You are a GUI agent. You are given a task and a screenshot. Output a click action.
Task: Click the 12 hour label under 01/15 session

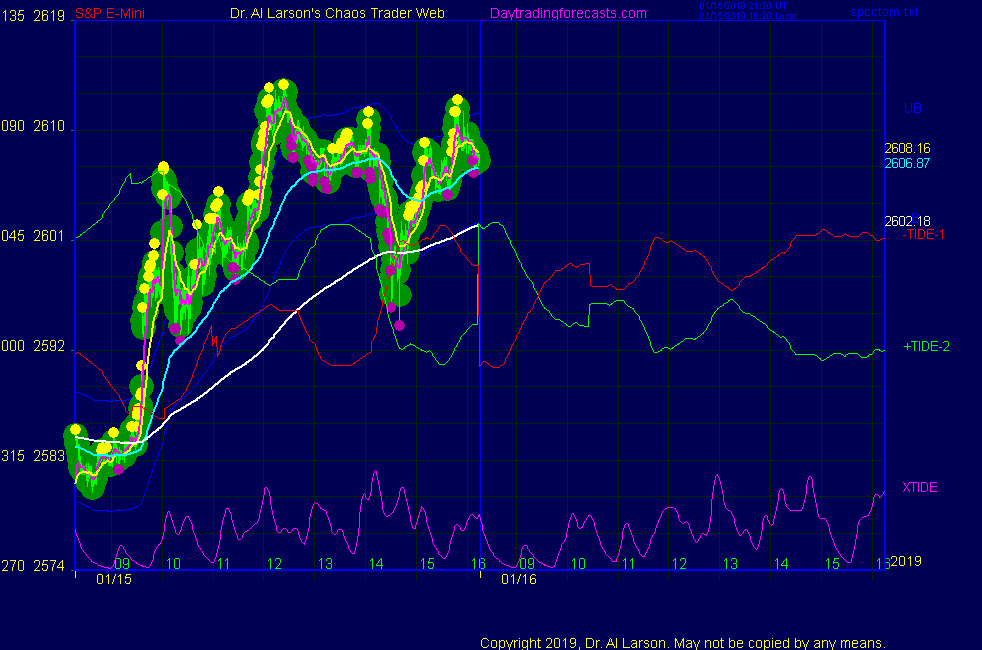point(274,564)
